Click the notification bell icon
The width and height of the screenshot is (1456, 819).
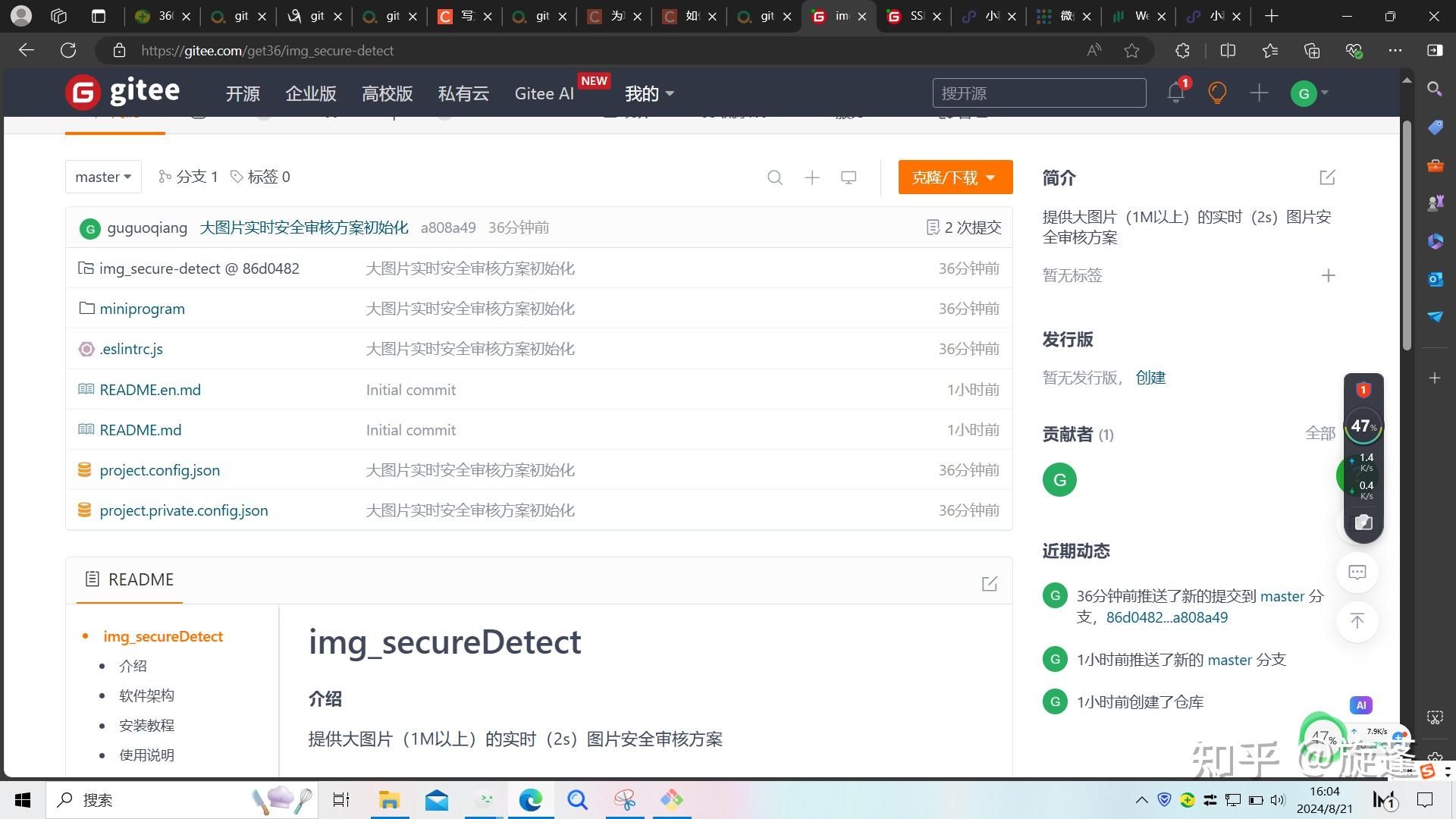coord(1175,93)
